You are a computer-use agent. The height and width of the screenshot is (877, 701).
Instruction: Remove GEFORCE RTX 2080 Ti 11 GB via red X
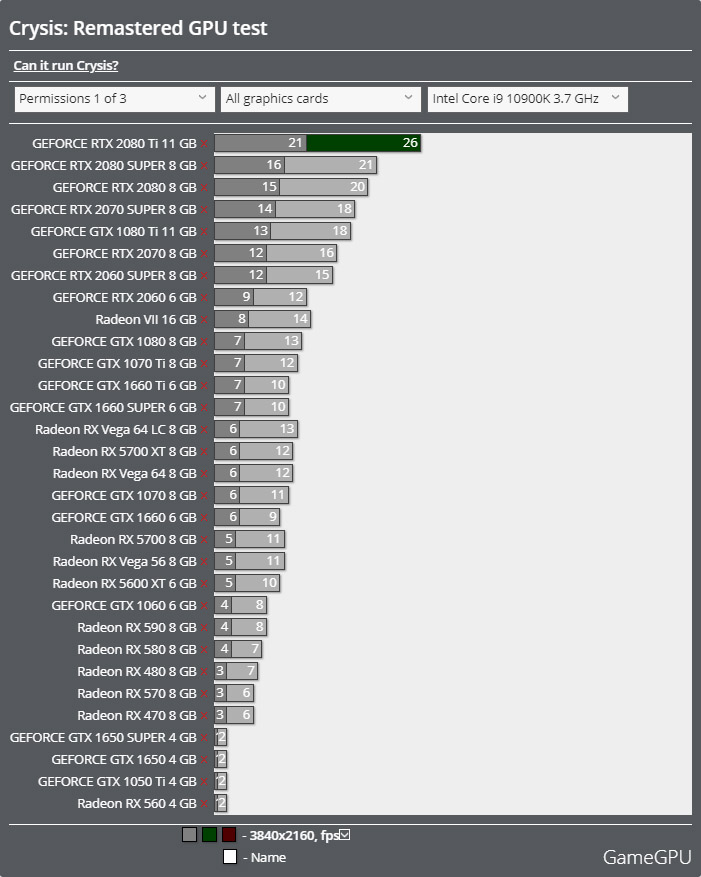pos(204,144)
